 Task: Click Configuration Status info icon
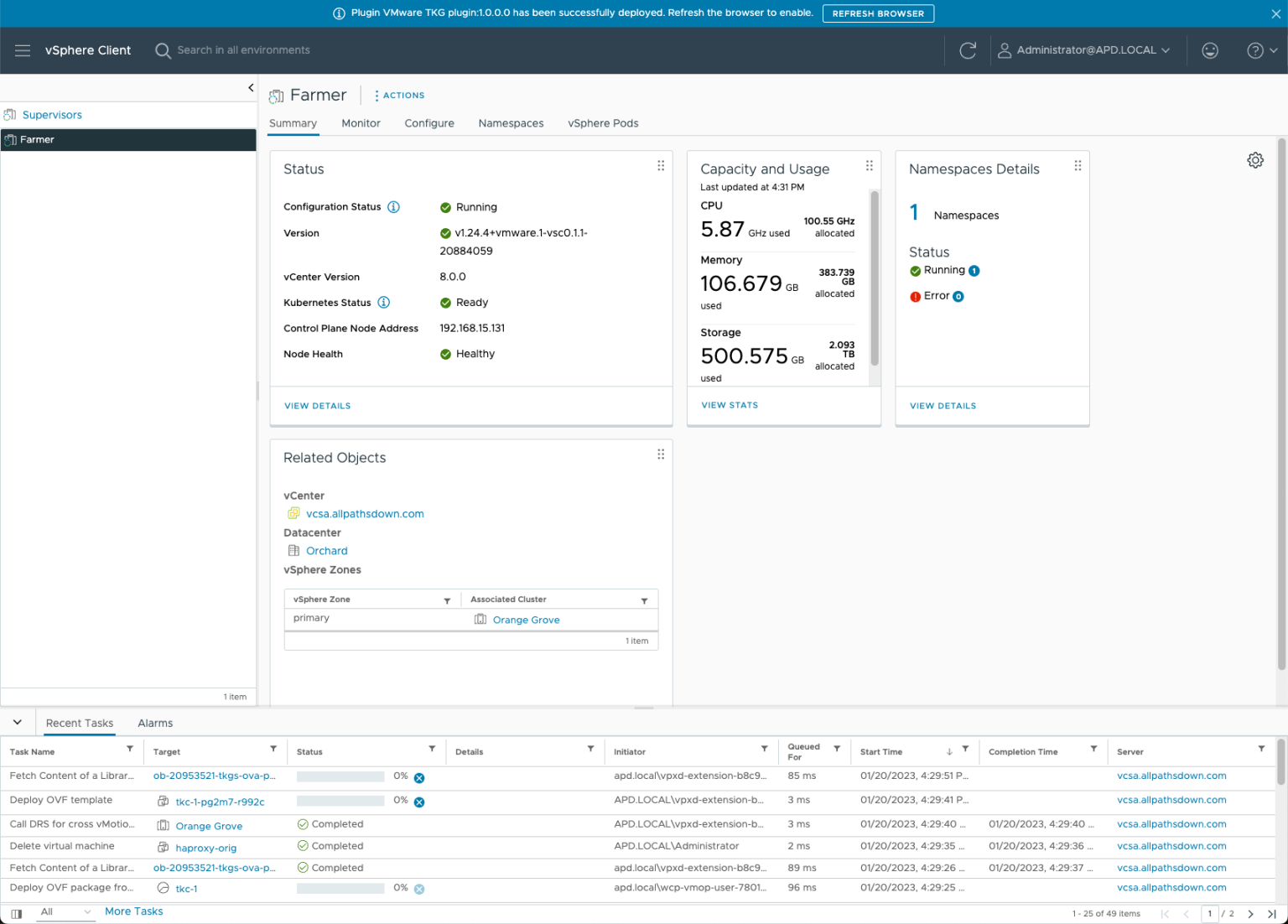[x=393, y=207]
